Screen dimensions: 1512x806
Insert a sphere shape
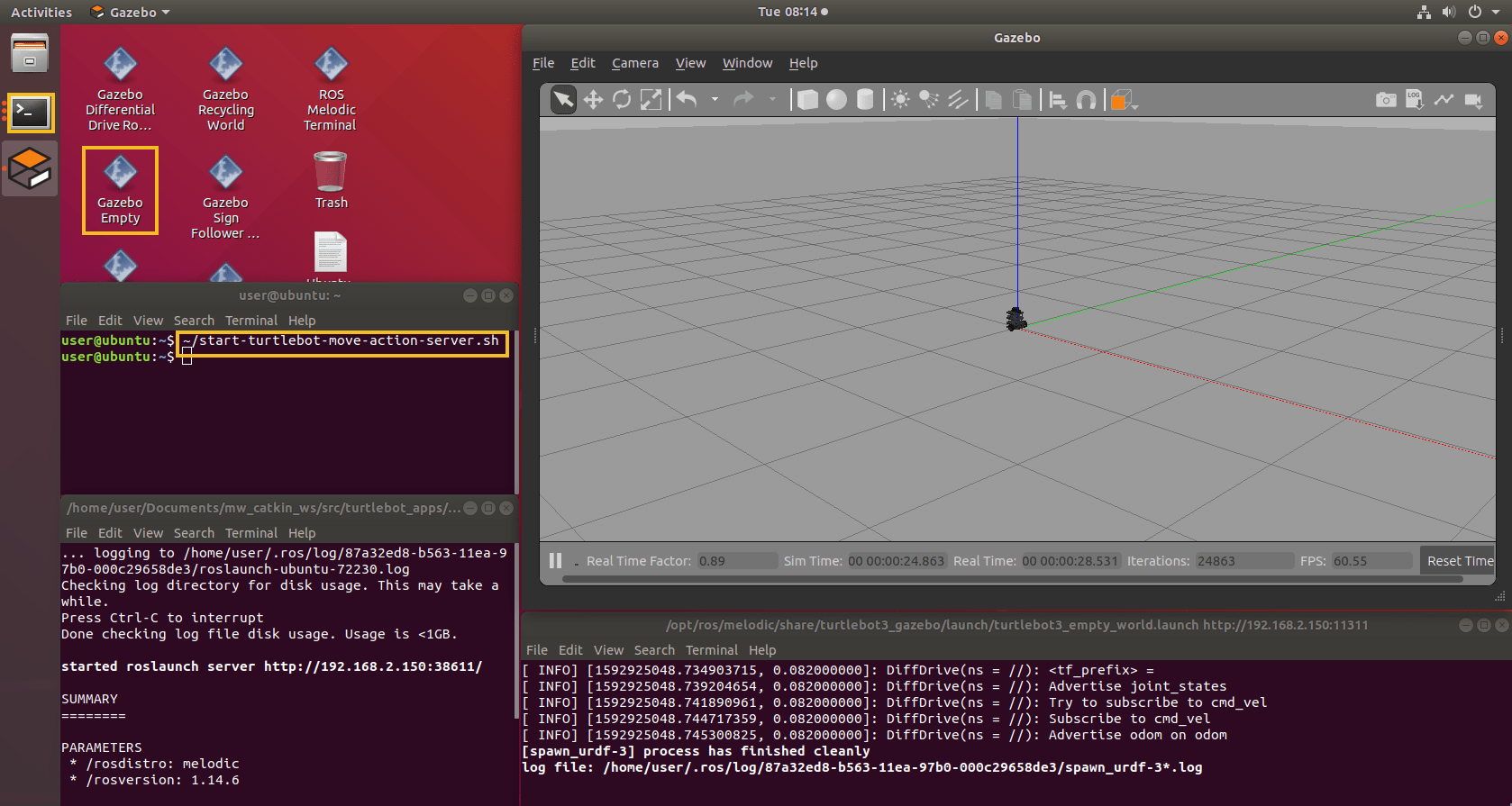coord(836,99)
